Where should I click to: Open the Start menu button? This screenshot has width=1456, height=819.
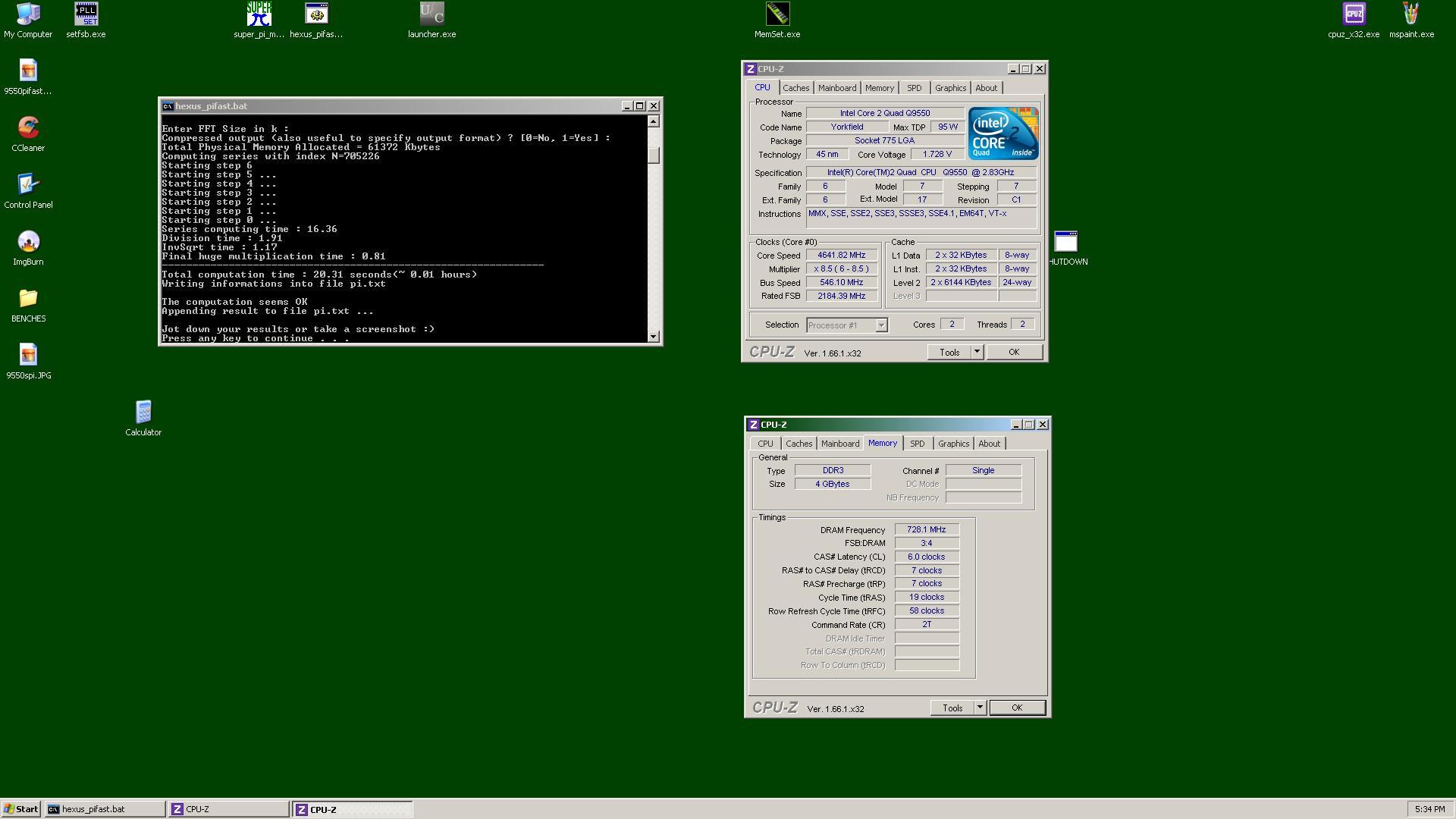[x=21, y=809]
